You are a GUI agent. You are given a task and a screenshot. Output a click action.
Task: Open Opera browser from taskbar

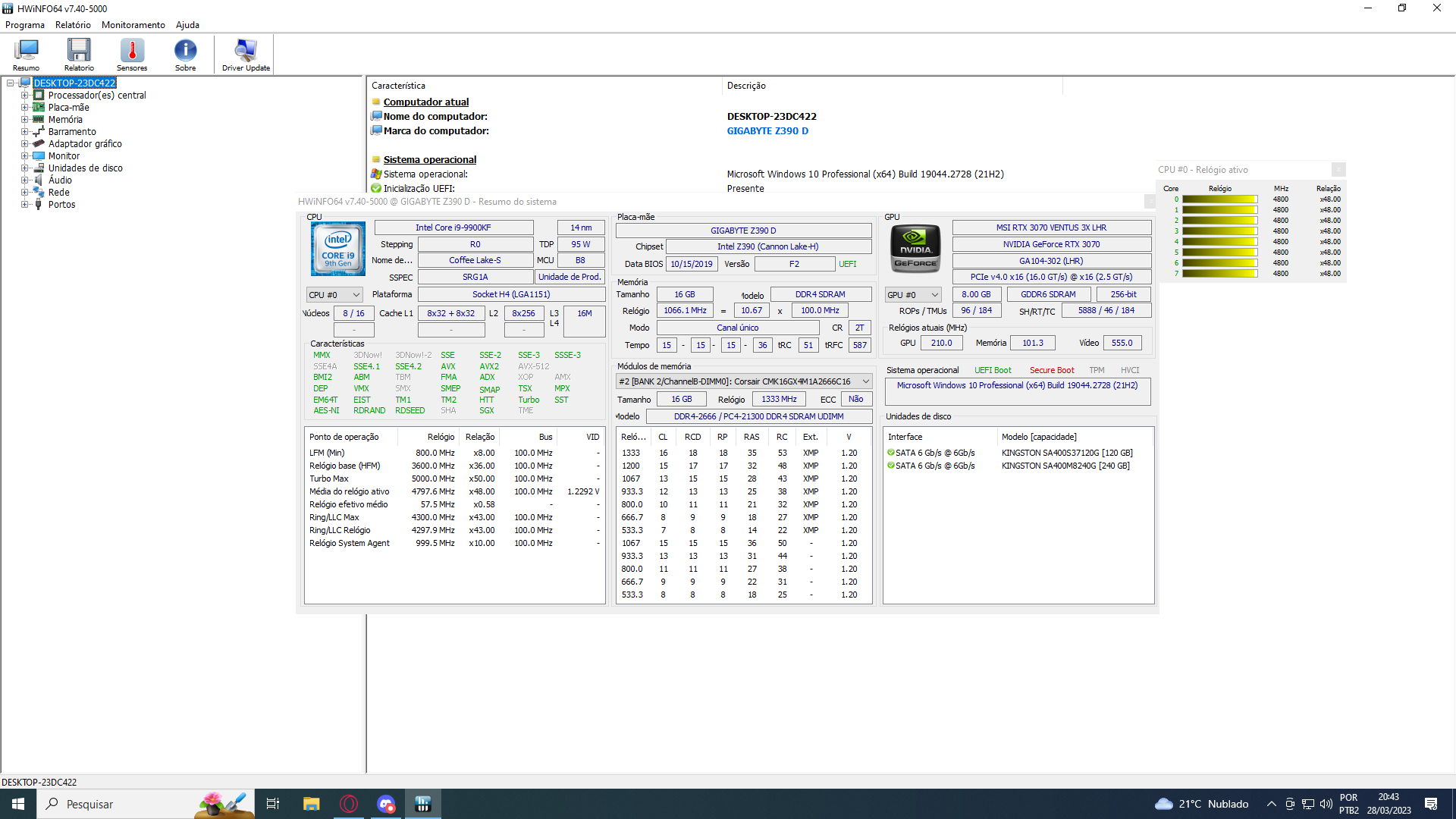349,804
